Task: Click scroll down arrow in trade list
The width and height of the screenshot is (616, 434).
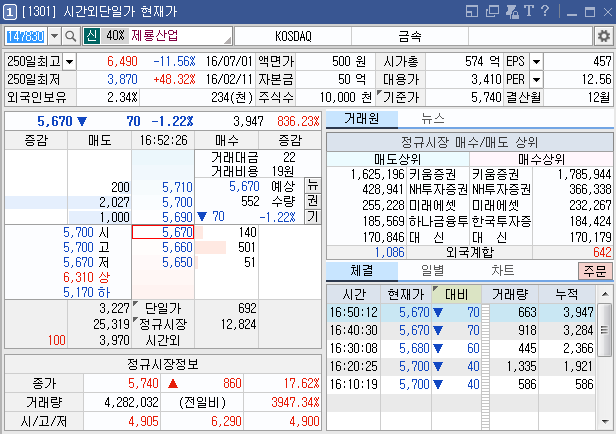Action: (605, 422)
